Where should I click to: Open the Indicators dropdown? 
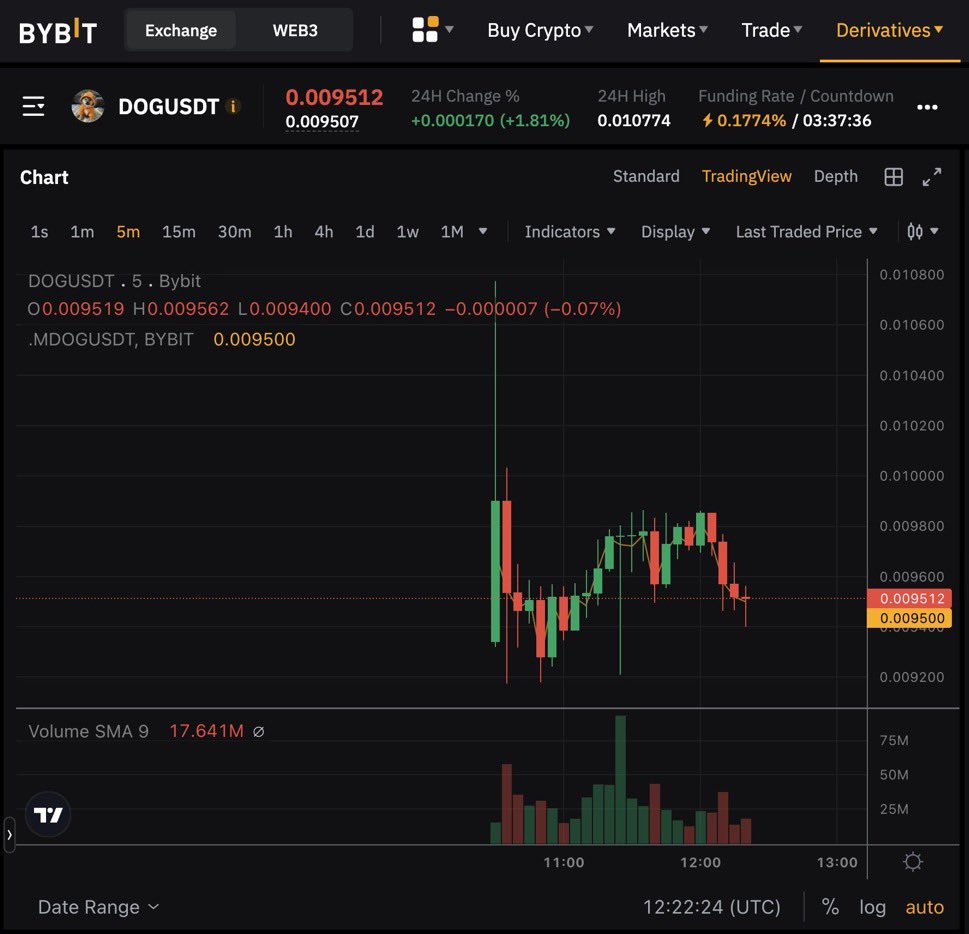(569, 232)
